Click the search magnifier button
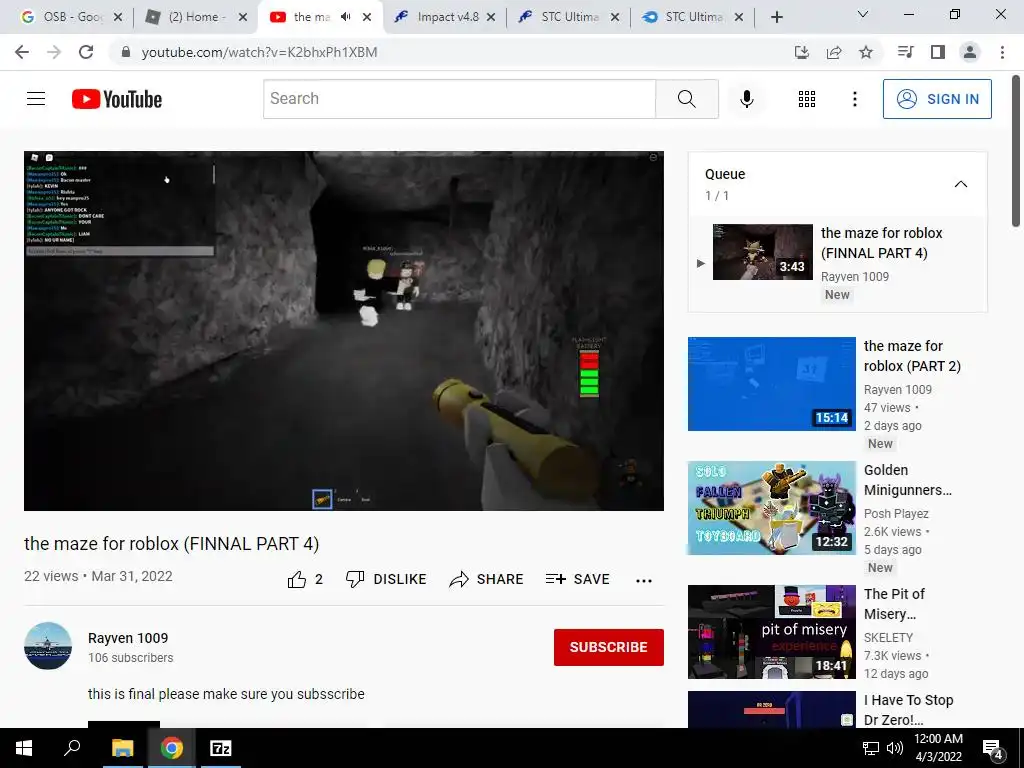Viewport: 1024px width, 768px height. pyautogui.click(x=686, y=99)
